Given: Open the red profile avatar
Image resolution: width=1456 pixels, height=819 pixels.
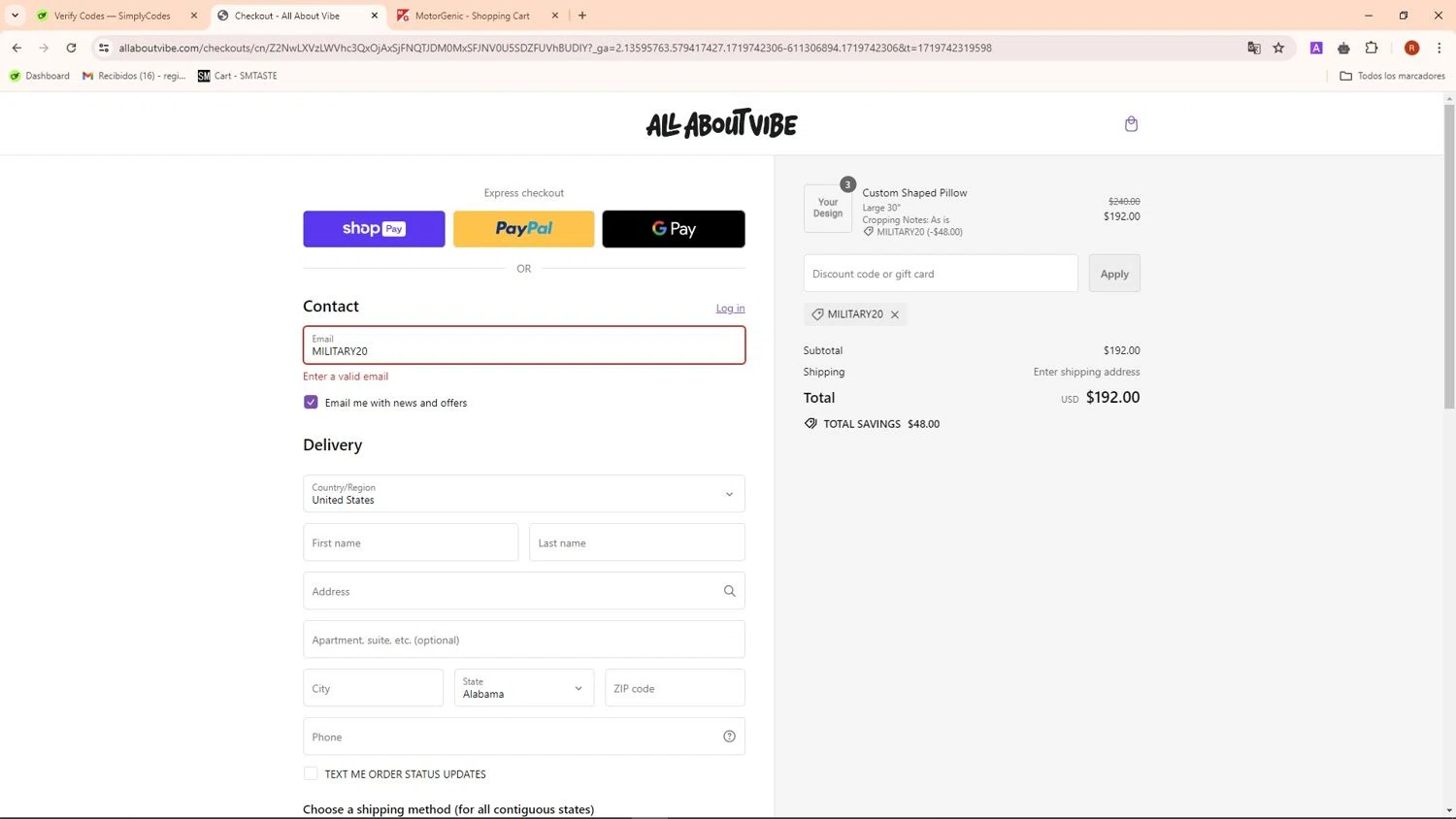Looking at the screenshot, I should point(1411,48).
